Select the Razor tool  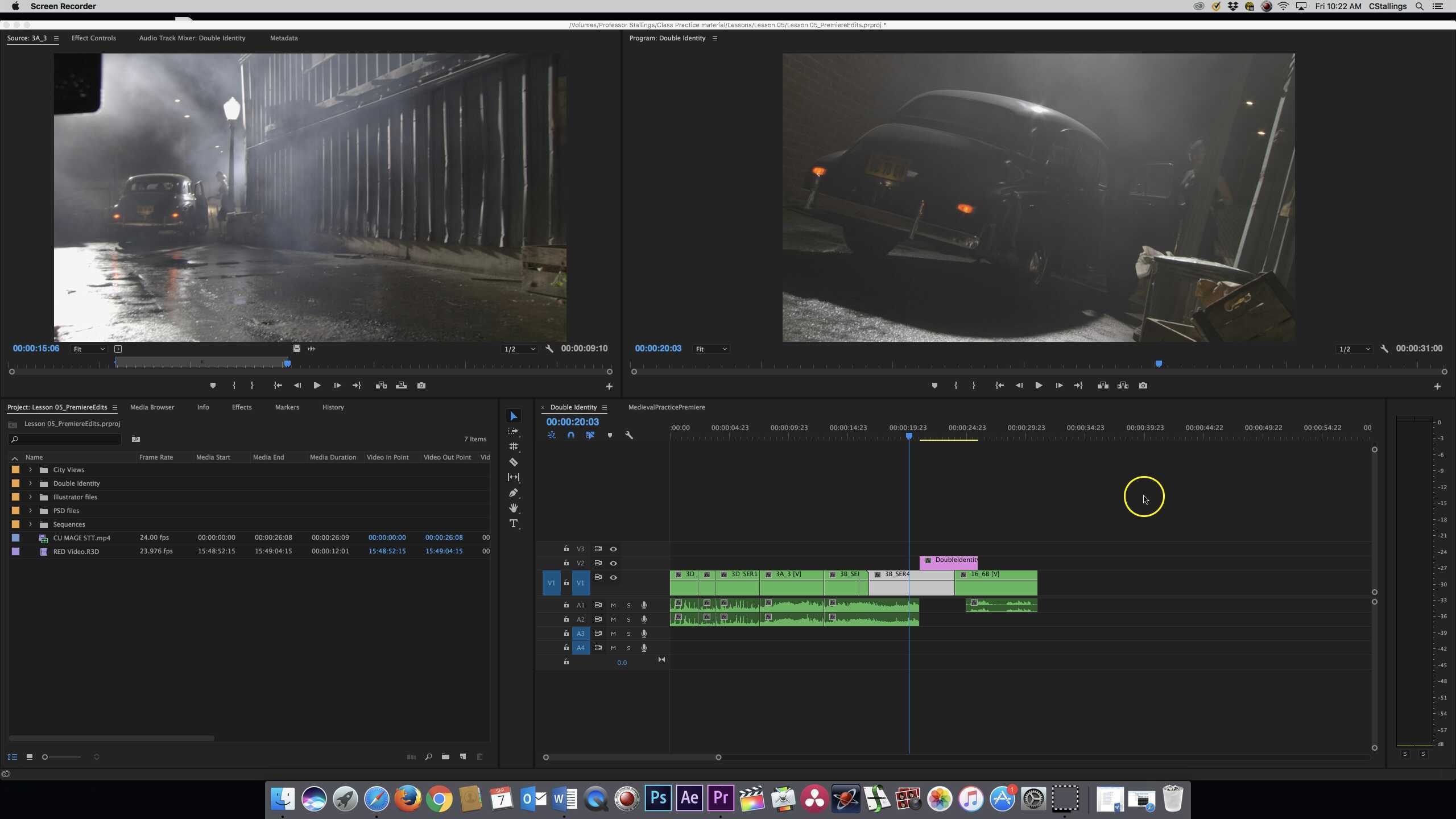coord(514,462)
